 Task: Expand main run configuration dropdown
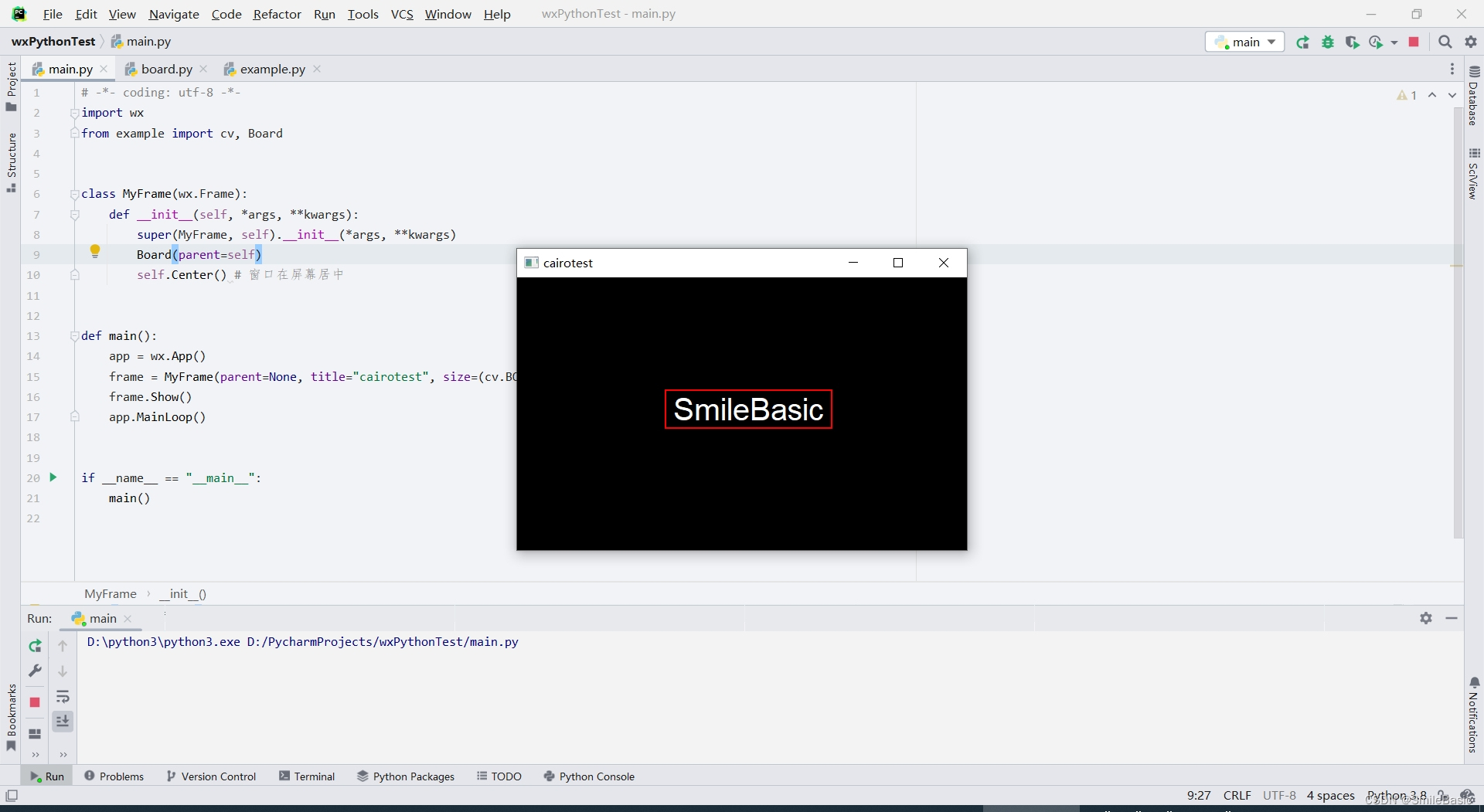click(1244, 42)
